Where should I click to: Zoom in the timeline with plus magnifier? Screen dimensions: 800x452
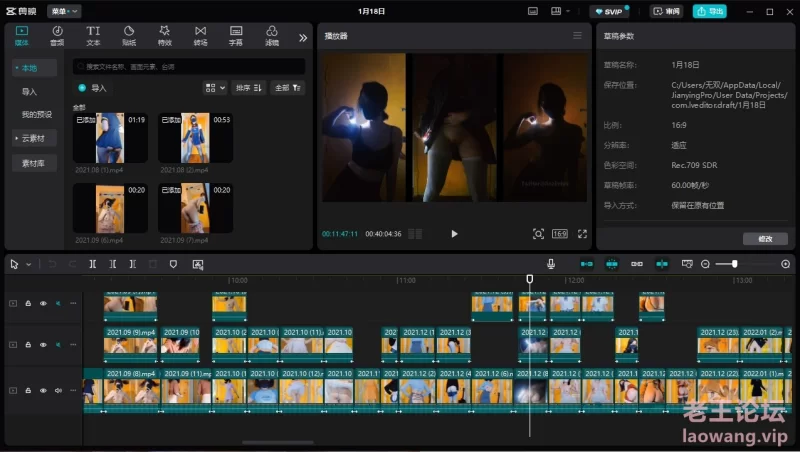click(x=786, y=264)
